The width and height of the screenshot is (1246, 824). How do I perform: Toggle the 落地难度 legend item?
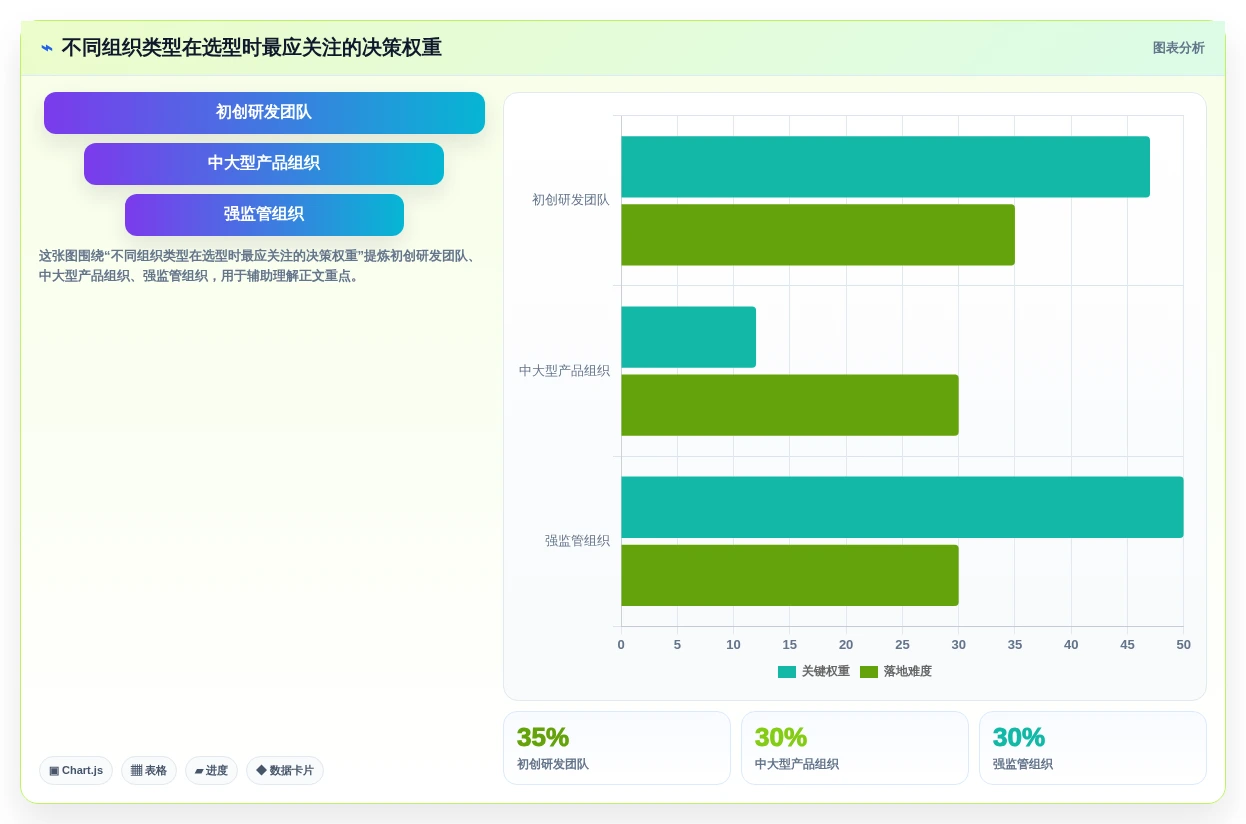tap(896, 672)
